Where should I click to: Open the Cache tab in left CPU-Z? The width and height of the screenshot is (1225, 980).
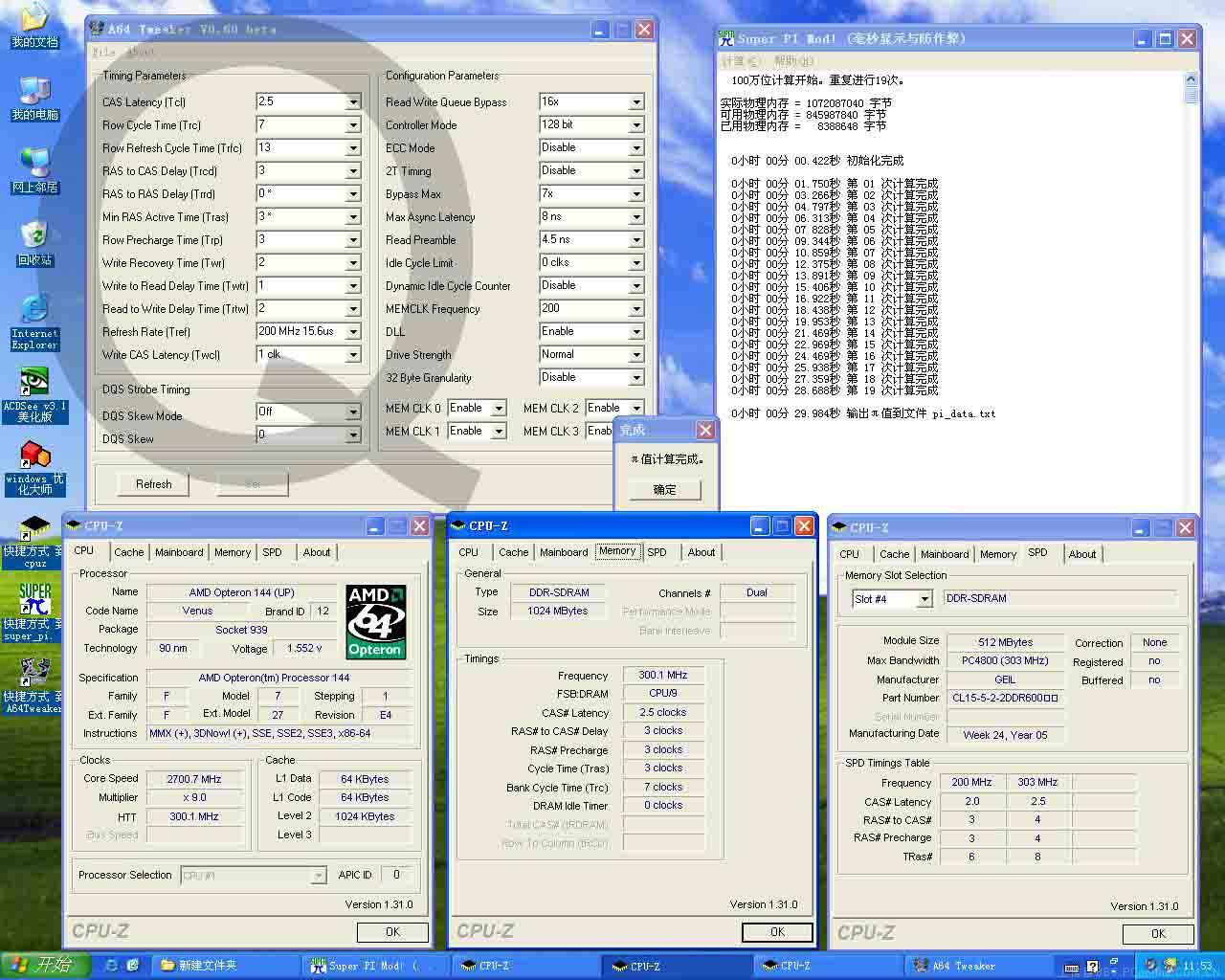click(129, 552)
